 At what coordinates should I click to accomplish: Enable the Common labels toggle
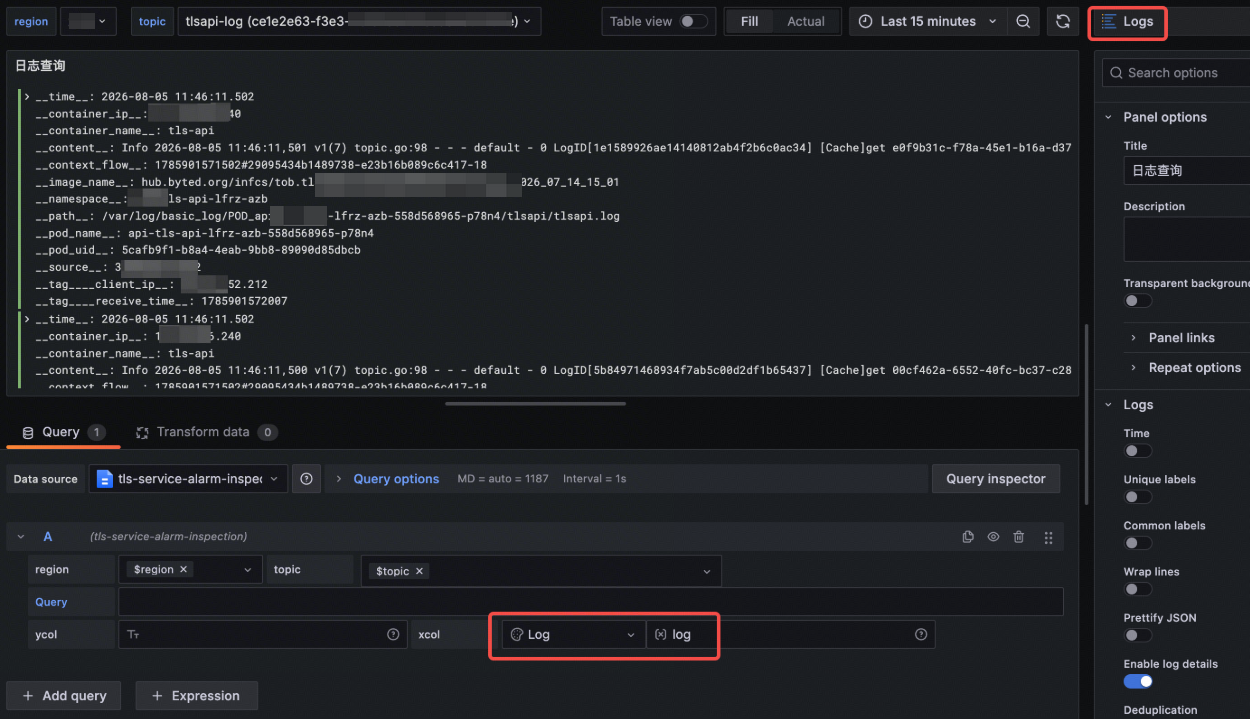coord(1138,543)
